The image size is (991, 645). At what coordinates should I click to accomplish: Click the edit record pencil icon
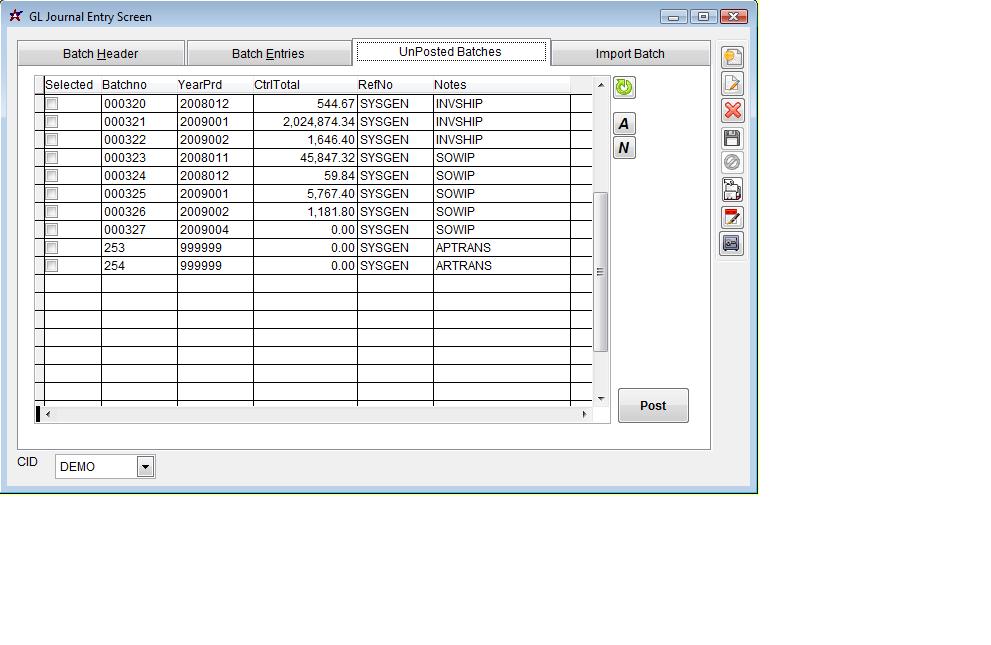click(732, 84)
